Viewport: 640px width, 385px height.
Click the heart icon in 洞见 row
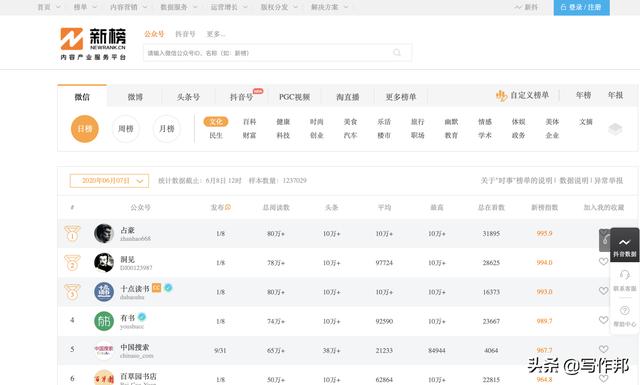(x=603, y=262)
